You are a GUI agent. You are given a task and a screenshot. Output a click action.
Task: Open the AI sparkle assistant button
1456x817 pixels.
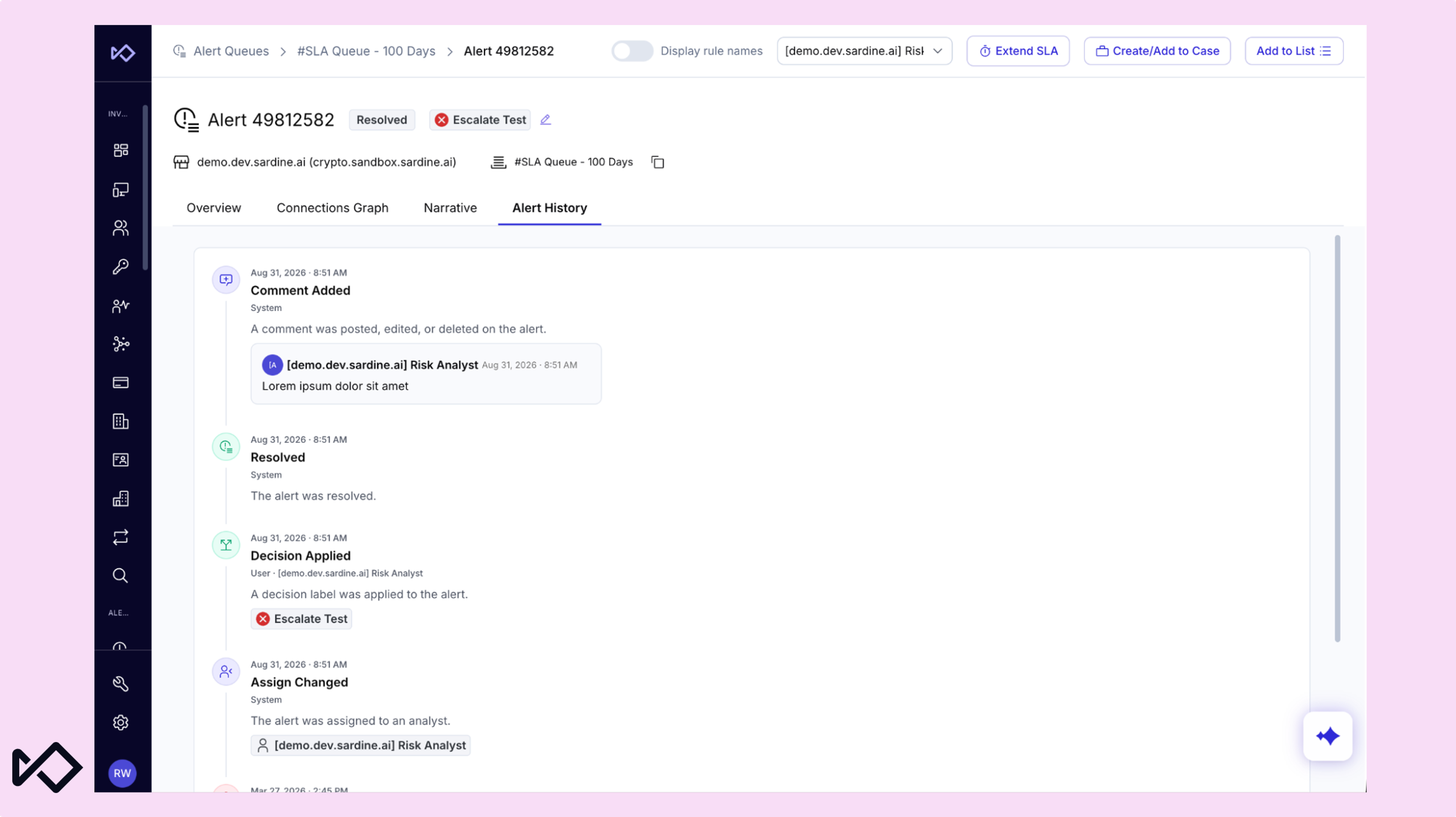pos(1328,736)
